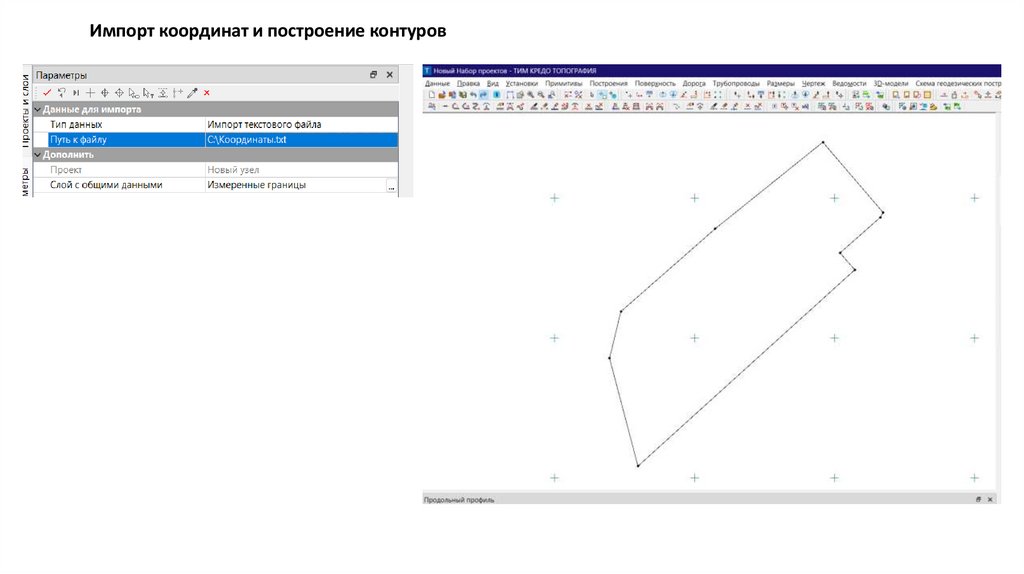The image size is (1024, 574).
Task: Collapse the Дополнить section
Action: (x=38, y=155)
